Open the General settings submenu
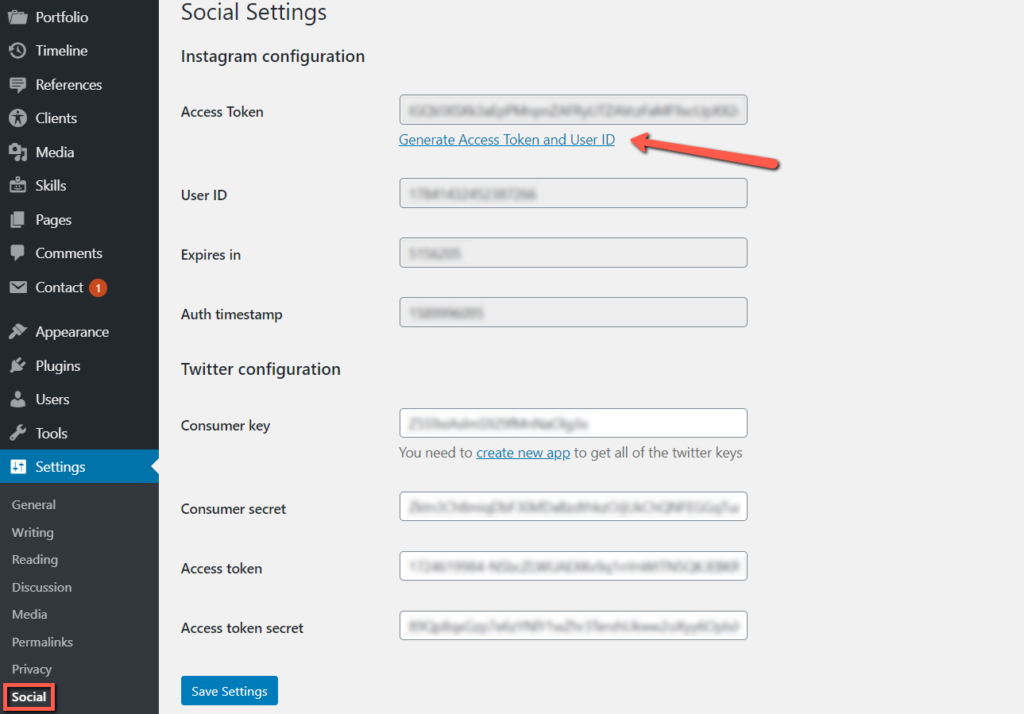 [x=33, y=504]
